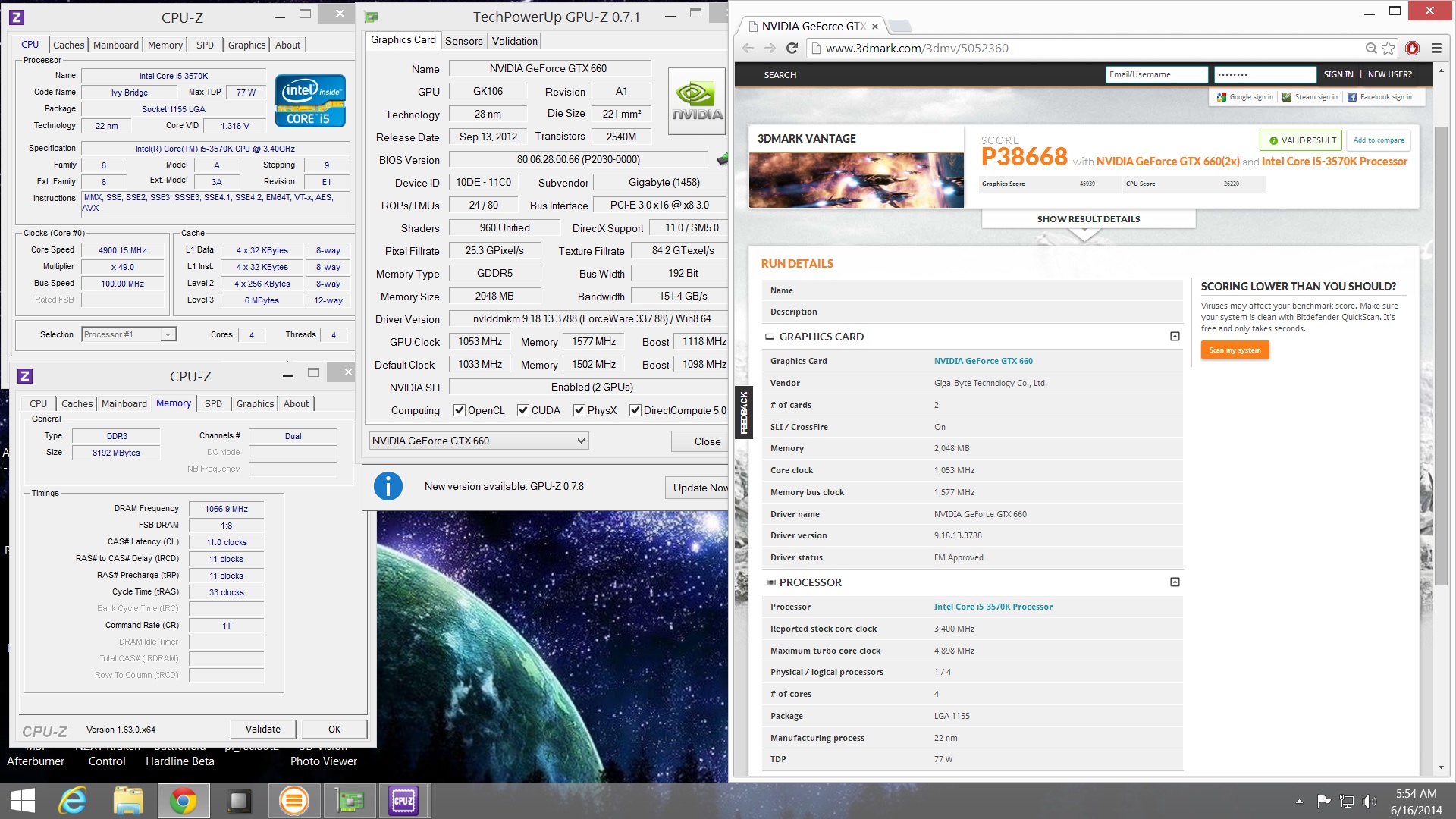Toggle the OpenCL checkbox
This screenshot has height=819, width=1456.
click(459, 410)
